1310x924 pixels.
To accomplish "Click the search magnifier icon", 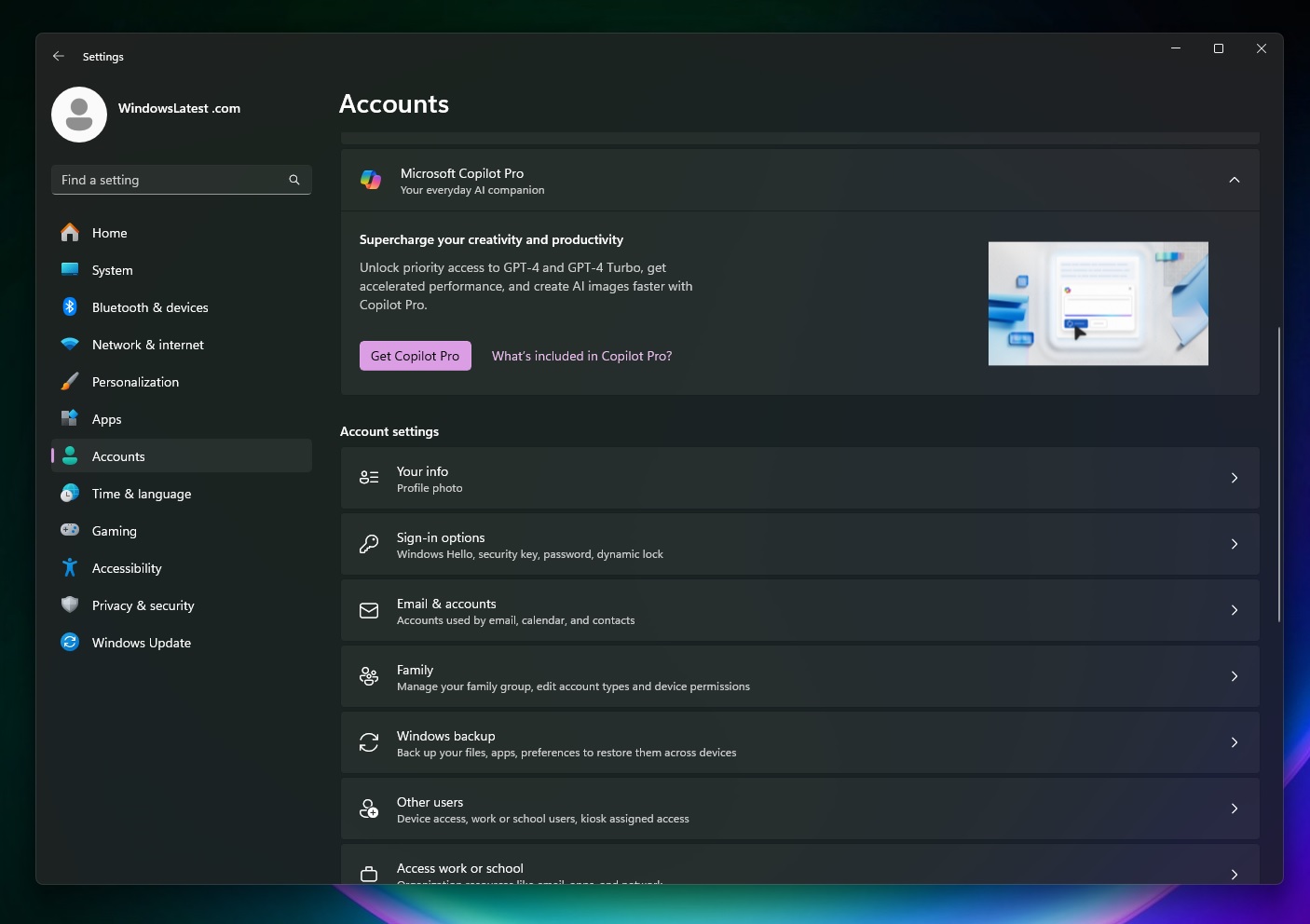I will pos(294,180).
